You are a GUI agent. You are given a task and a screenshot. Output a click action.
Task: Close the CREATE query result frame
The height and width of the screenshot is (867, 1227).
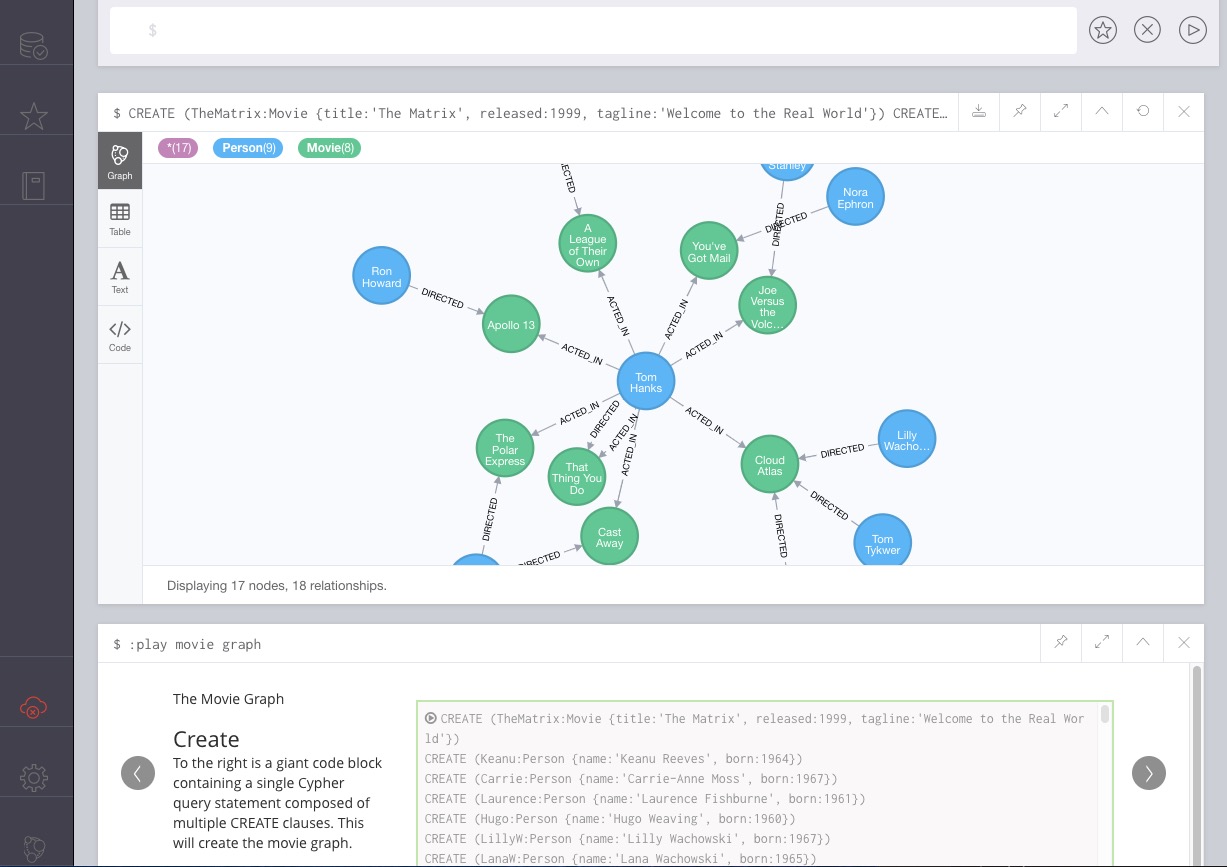click(x=1184, y=112)
